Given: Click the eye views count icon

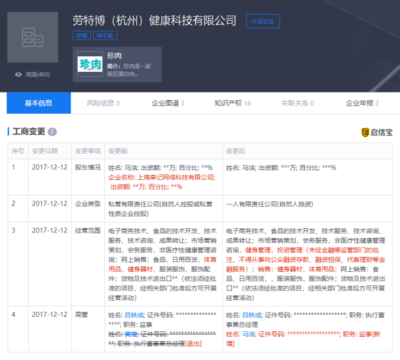Looking at the screenshot, I should [x=19, y=74].
